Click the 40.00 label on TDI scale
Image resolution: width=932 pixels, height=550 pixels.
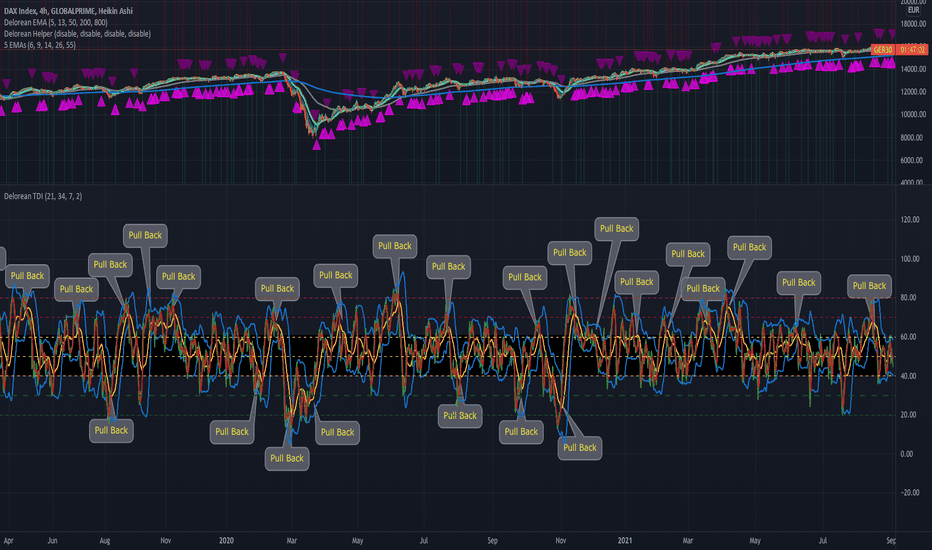click(x=908, y=376)
